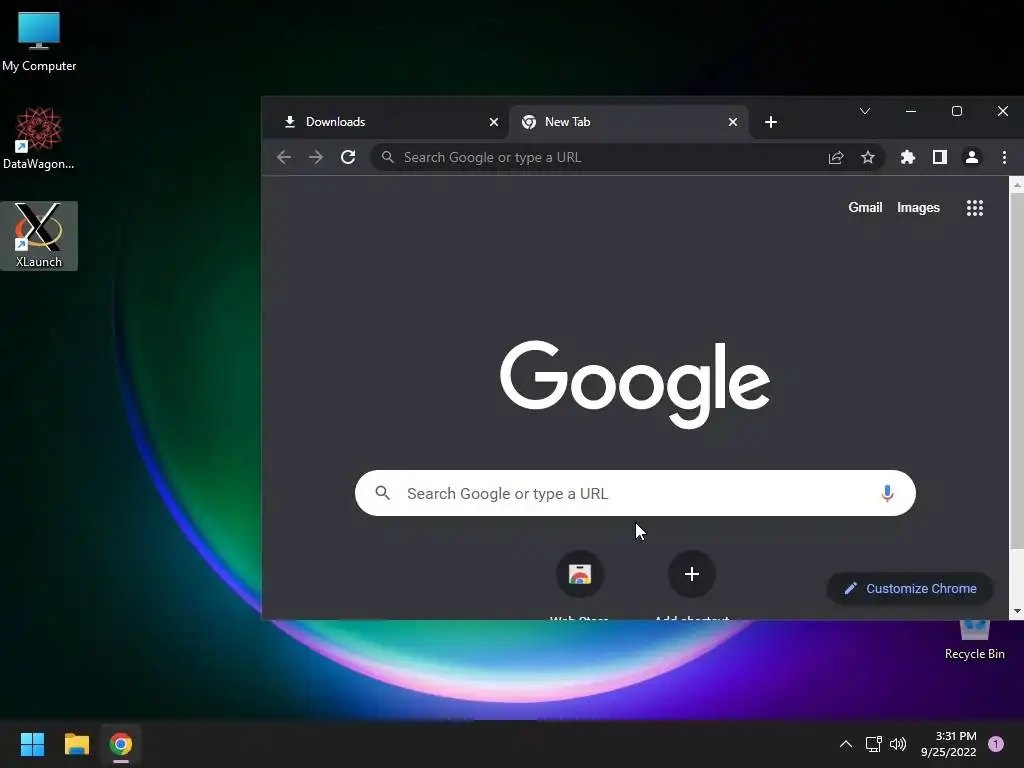Screen dimensions: 1024x768
Task: Open the Gmail link
Action: [865, 208]
